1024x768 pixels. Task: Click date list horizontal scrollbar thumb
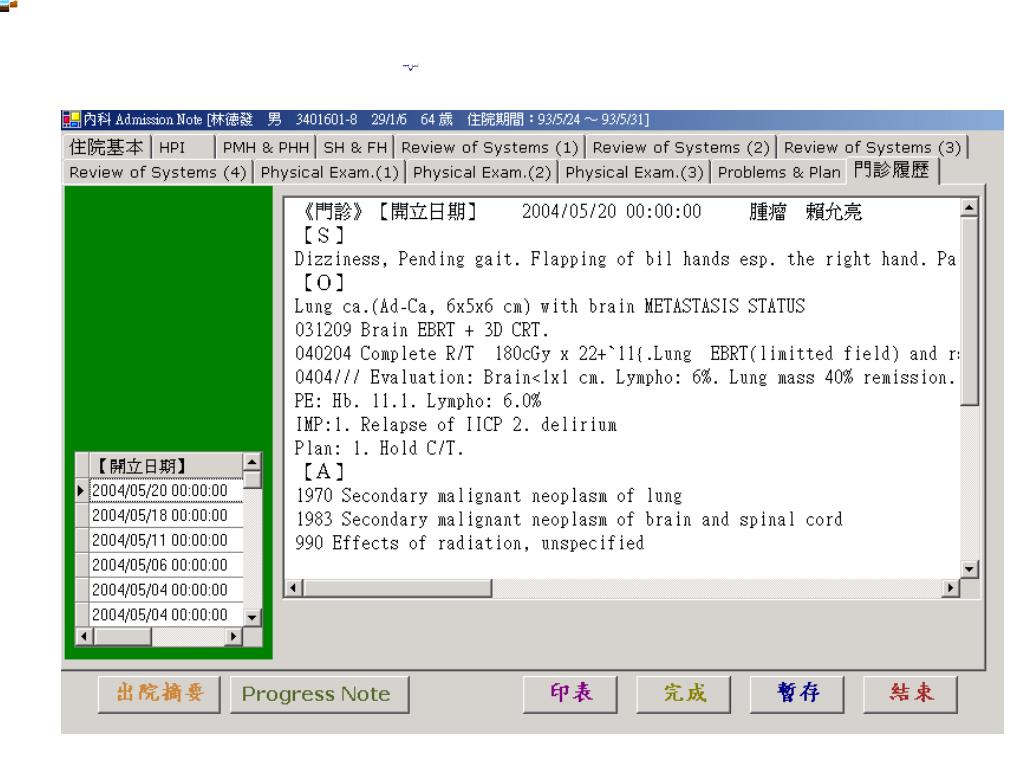(x=122, y=636)
